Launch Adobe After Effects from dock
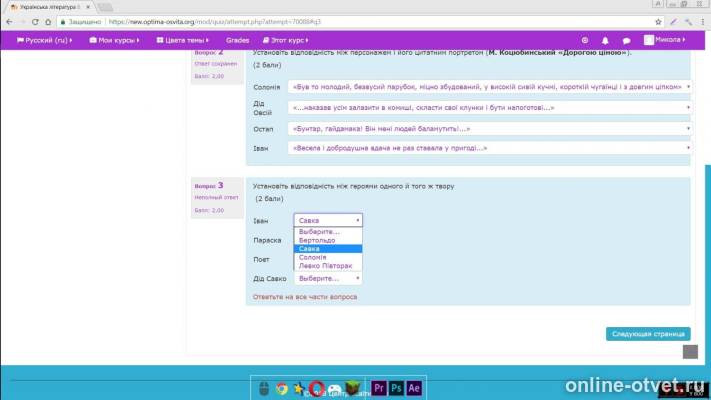This screenshot has width=711, height=400. coord(414,388)
